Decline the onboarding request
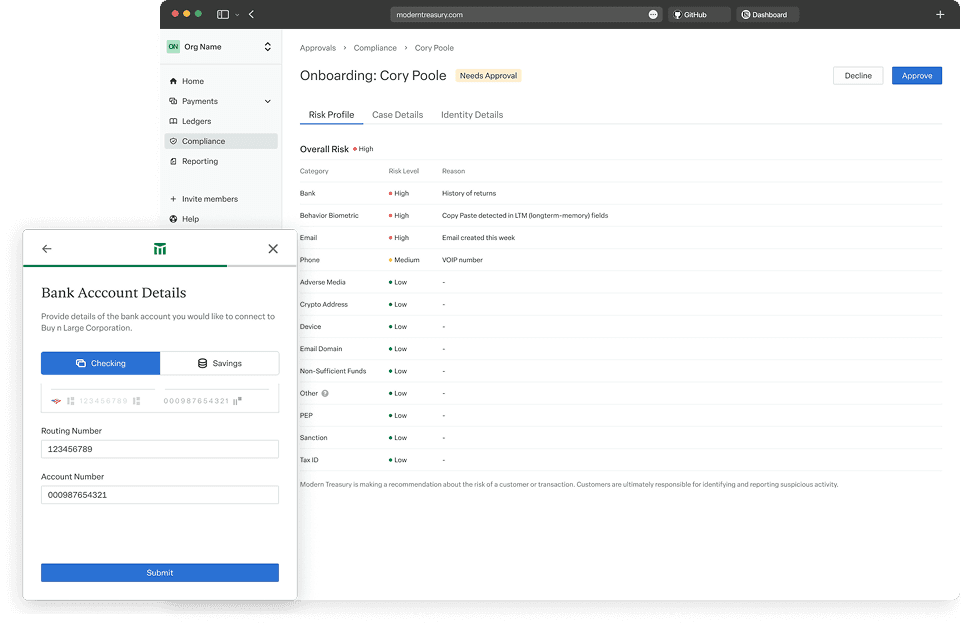 click(857, 75)
